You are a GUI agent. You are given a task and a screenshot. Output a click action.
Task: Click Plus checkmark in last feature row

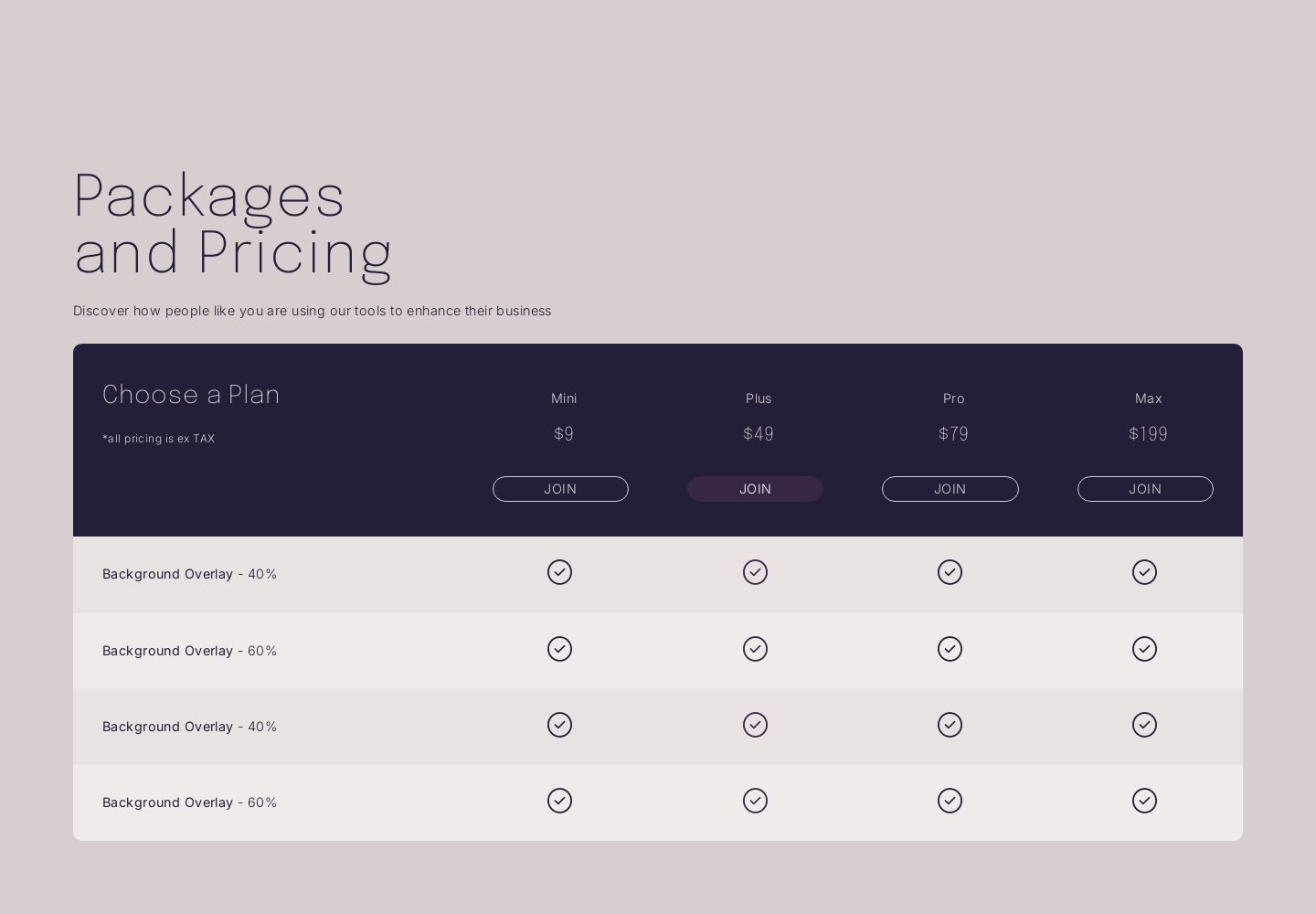[x=755, y=801]
